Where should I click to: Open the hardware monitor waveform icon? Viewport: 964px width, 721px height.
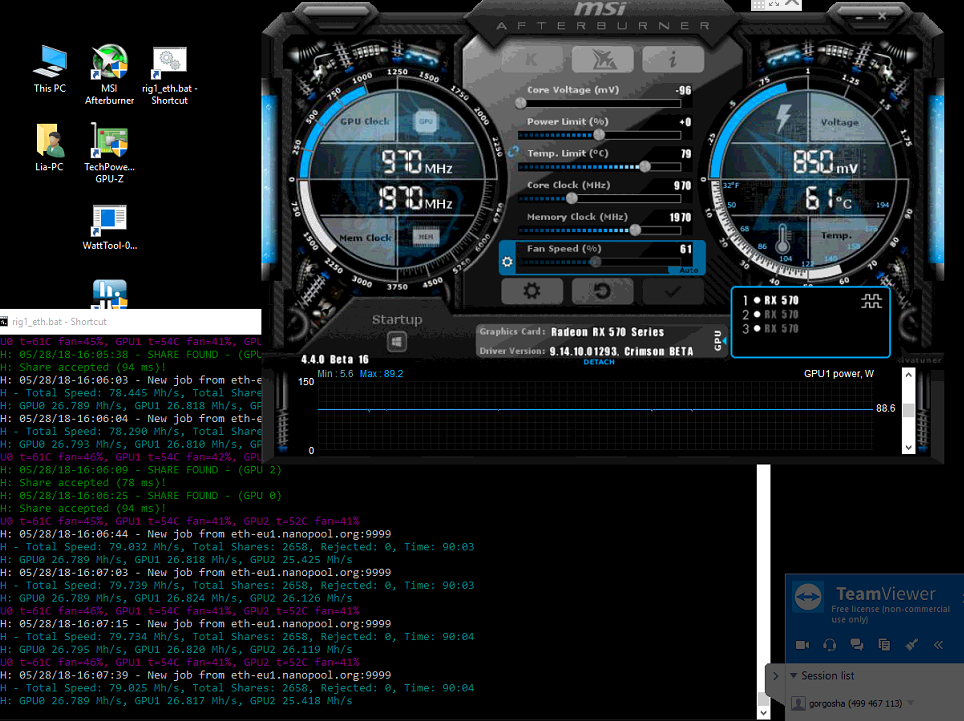tap(871, 301)
